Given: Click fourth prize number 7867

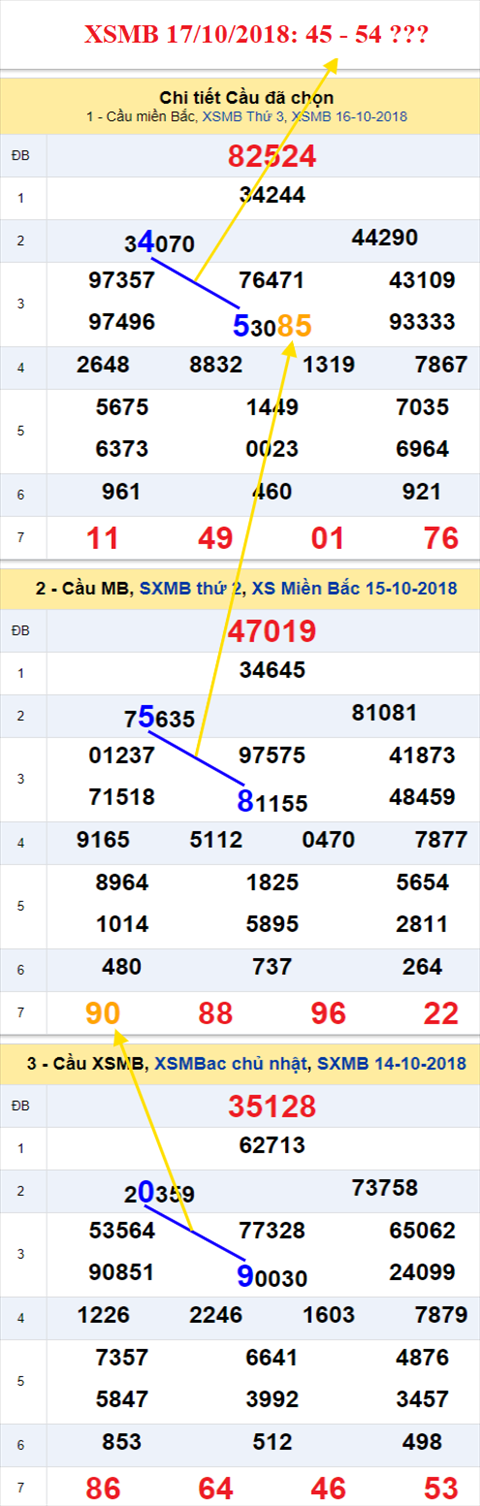Looking at the screenshot, I should pyautogui.click(x=441, y=365).
